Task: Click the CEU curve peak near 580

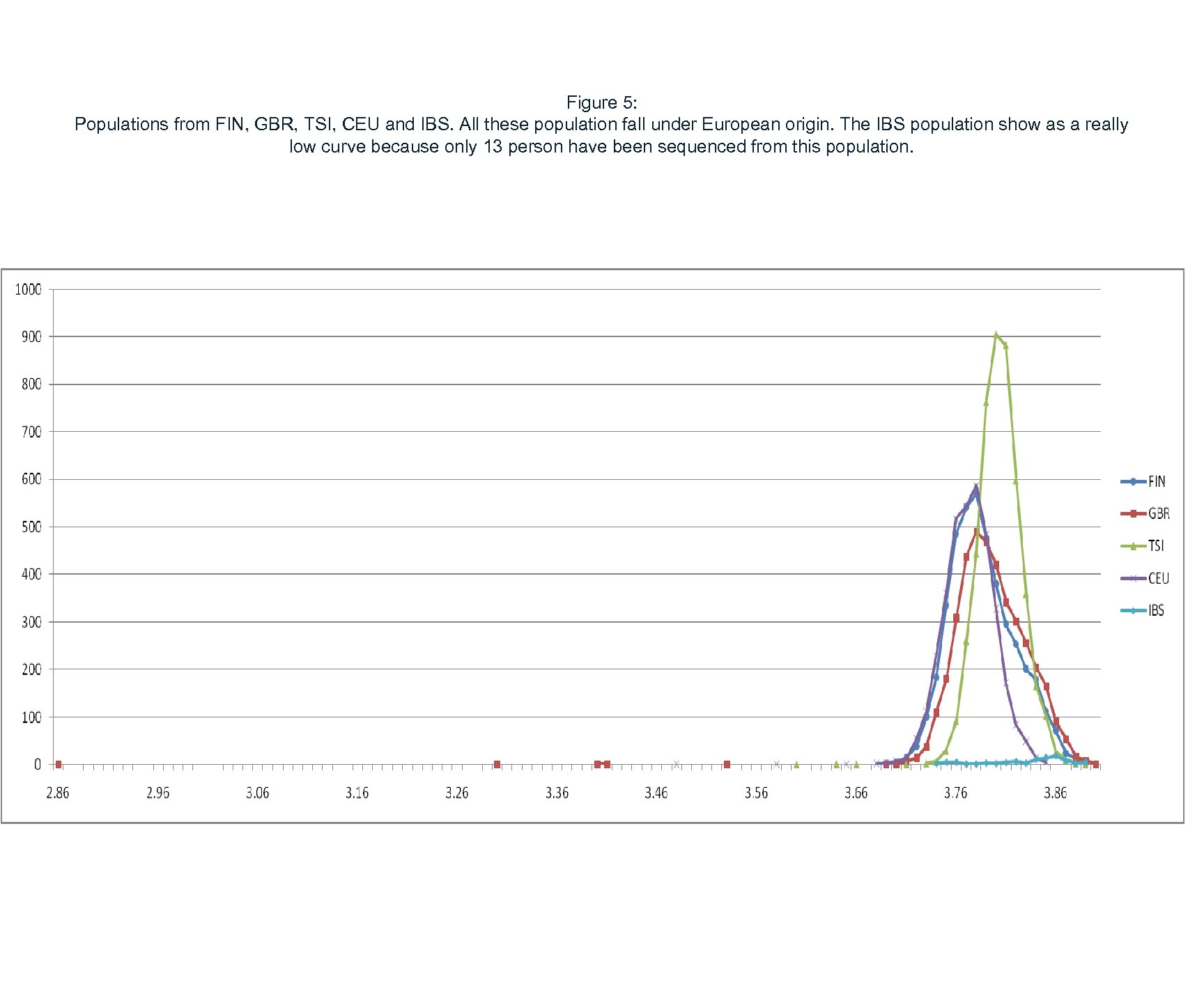Action: [976, 487]
